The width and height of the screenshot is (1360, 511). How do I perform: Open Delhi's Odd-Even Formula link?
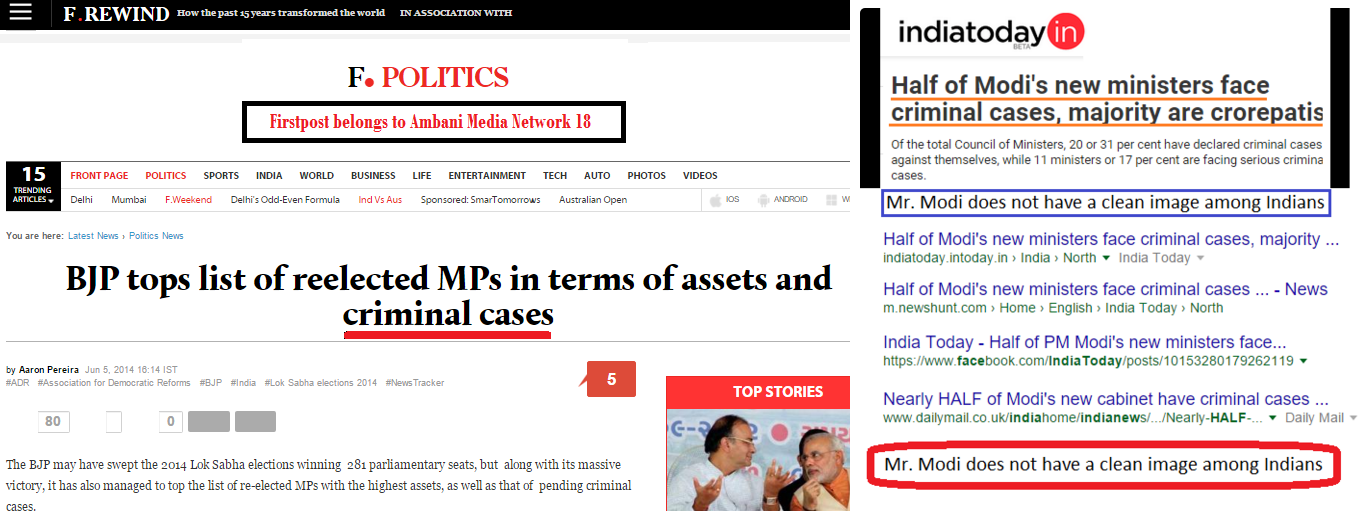(x=285, y=200)
